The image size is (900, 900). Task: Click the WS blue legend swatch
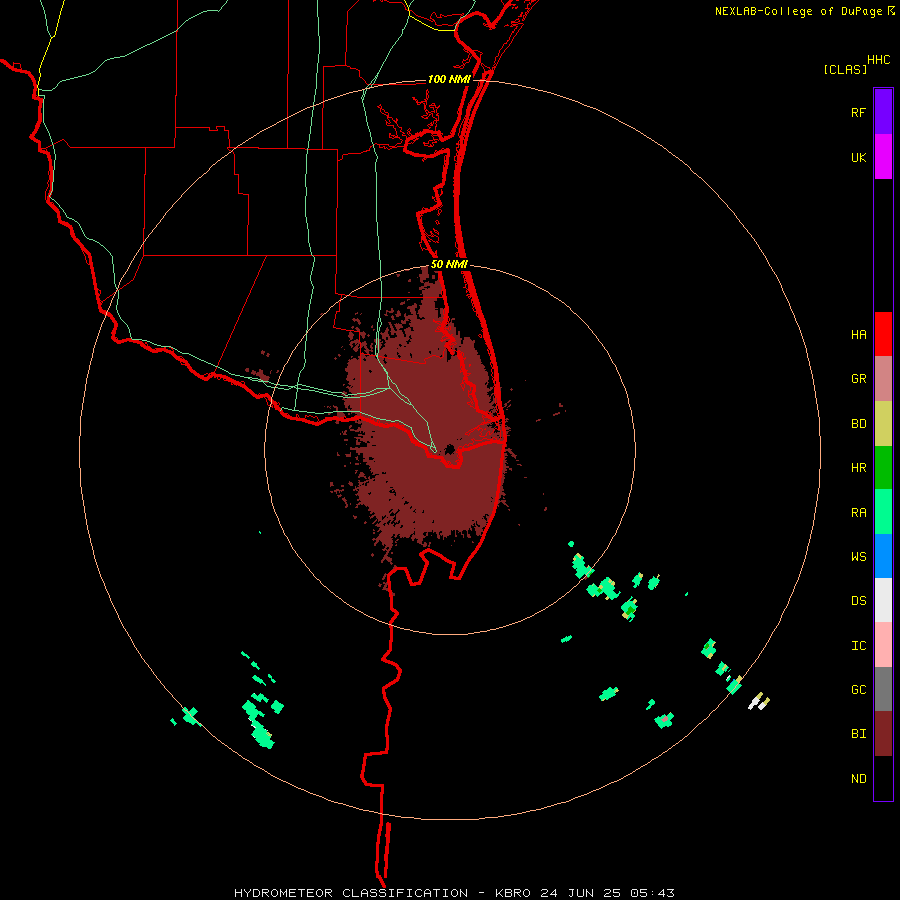pos(883,556)
